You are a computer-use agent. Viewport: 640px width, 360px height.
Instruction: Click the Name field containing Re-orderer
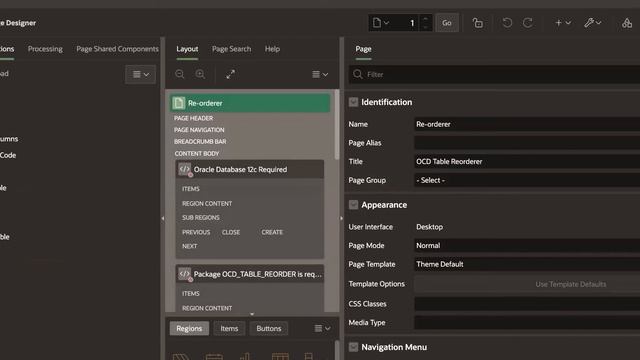pos(527,124)
